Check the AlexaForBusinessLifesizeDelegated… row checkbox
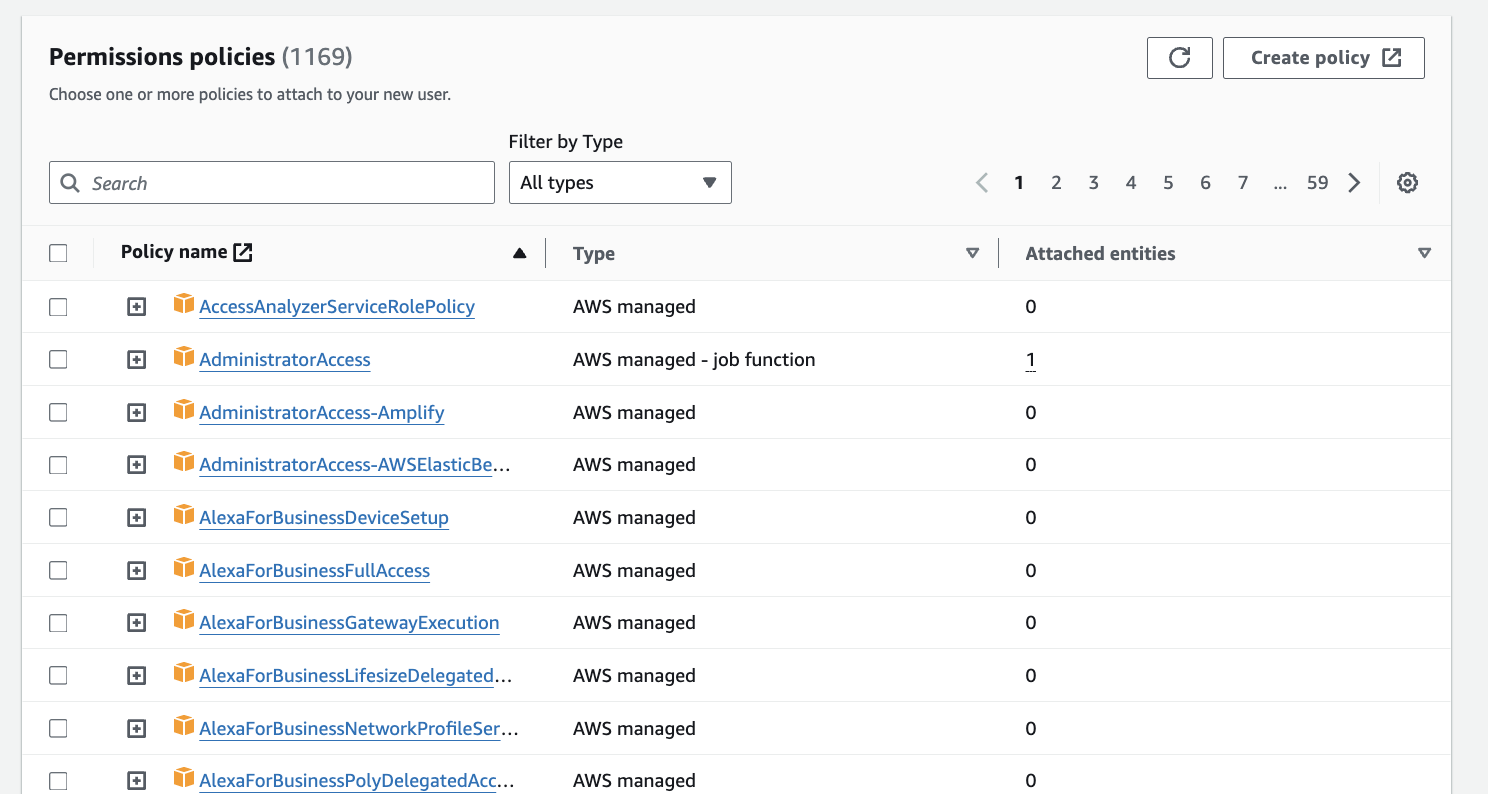The width and height of the screenshot is (1488, 794). (x=58, y=676)
